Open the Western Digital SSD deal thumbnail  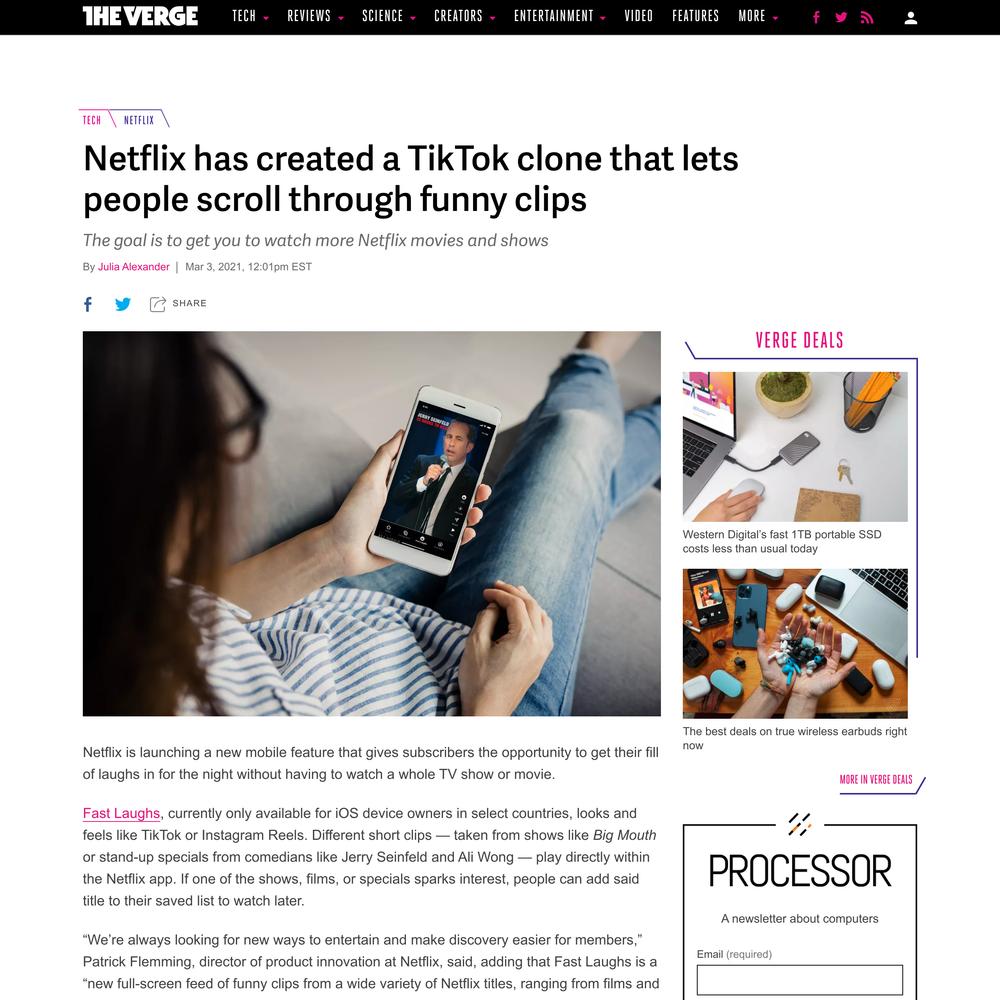click(x=795, y=446)
